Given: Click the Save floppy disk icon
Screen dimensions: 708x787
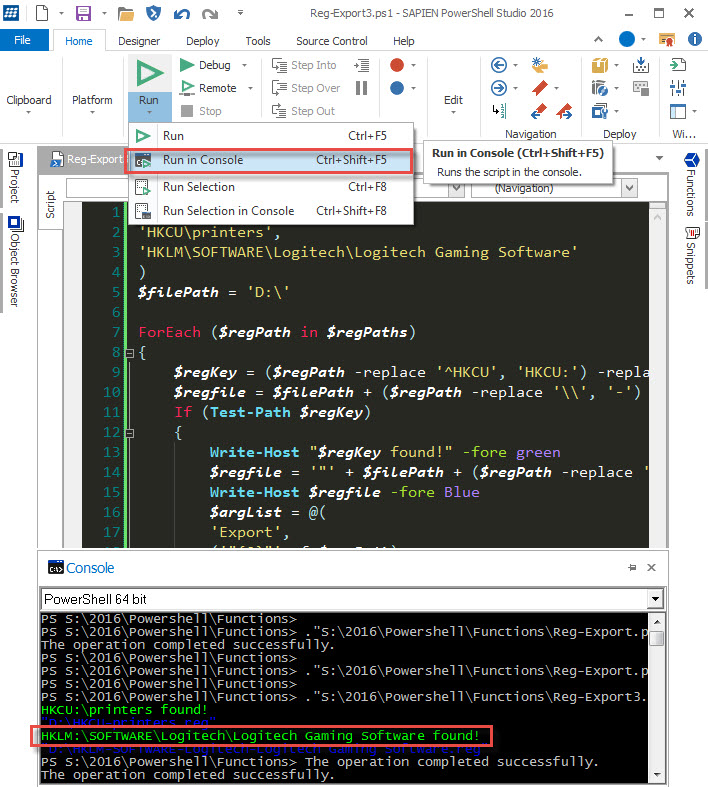Looking at the screenshot, I should click(83, 13).
